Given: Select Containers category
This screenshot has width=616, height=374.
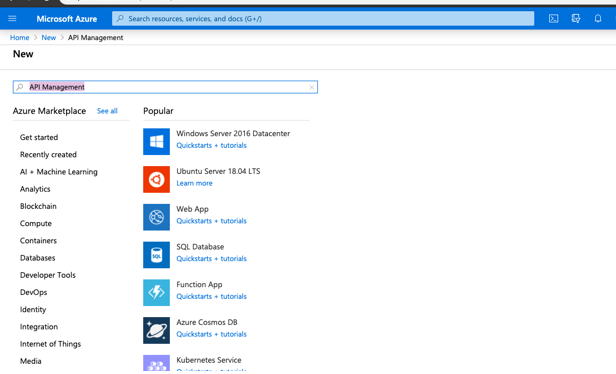Looking at the screenshot, I should coord(38,241).
